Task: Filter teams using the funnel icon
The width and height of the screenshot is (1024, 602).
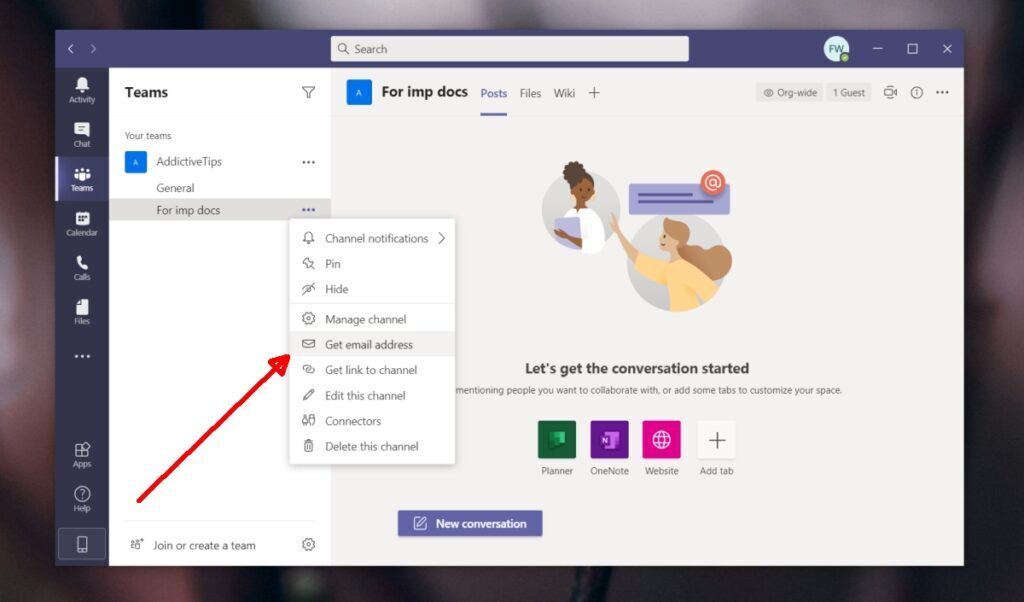Action: click(x=308, y=92)
